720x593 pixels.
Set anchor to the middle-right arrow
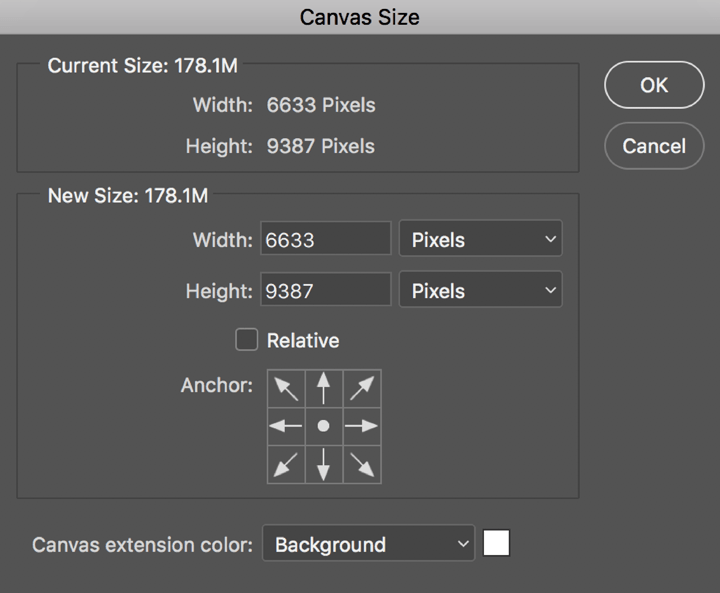point(361,426)
